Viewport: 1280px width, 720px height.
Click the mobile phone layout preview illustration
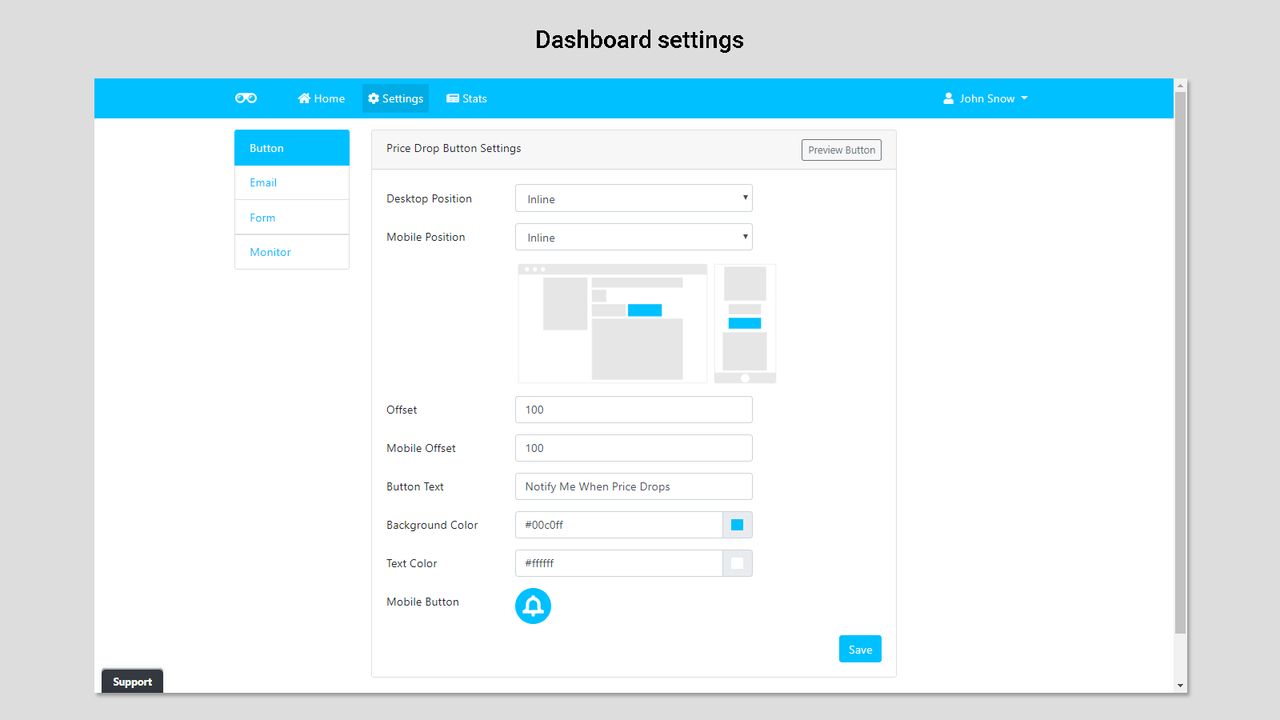(x=744, y=322)
